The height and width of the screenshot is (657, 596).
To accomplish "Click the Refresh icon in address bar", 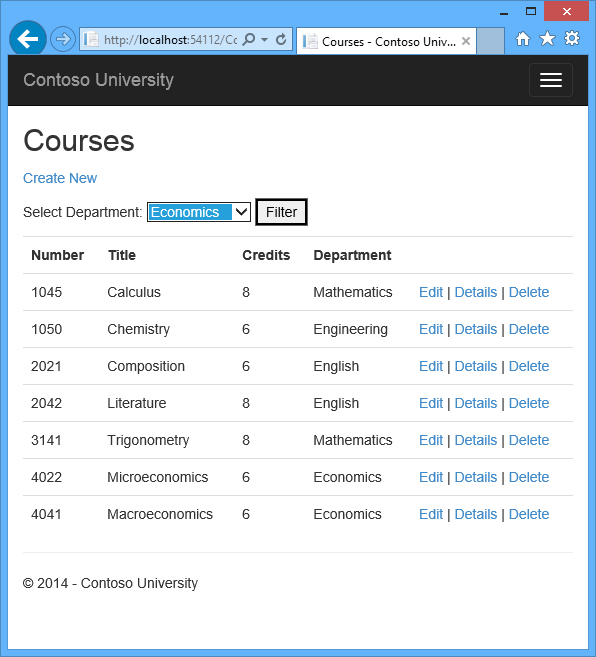I will (281, 40).
